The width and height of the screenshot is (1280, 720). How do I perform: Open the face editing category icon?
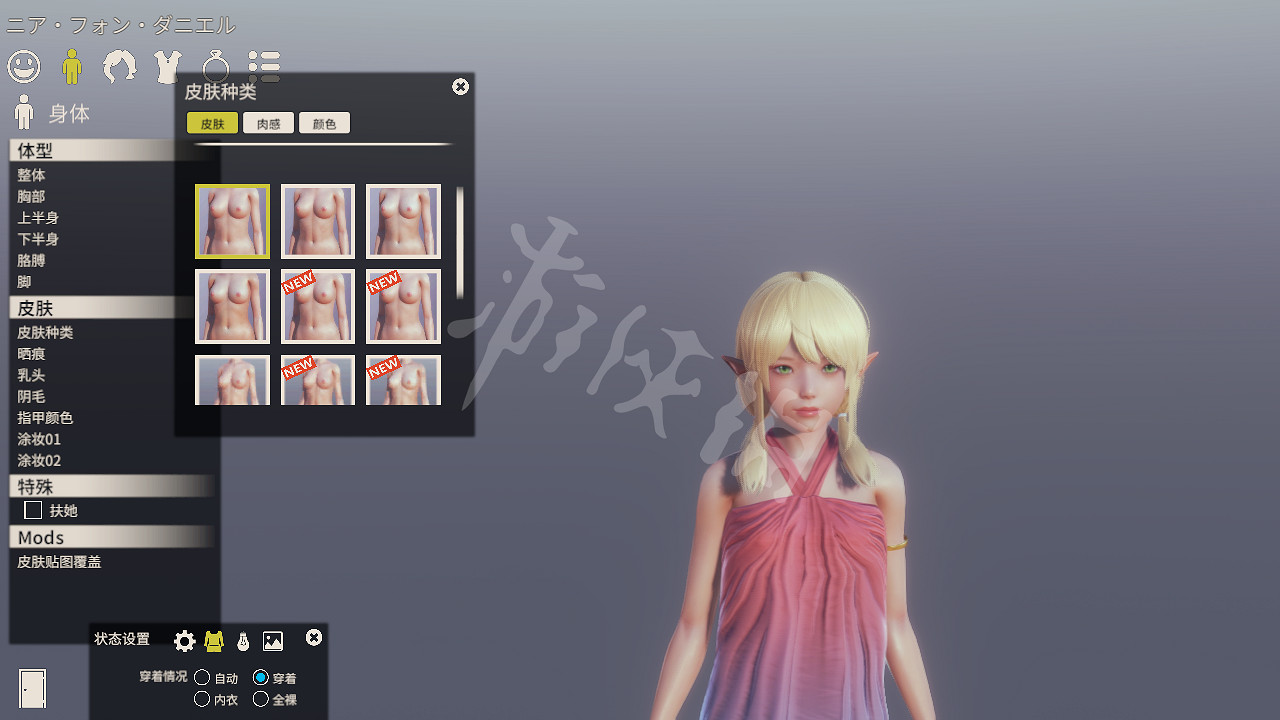[x=24, y=67]
